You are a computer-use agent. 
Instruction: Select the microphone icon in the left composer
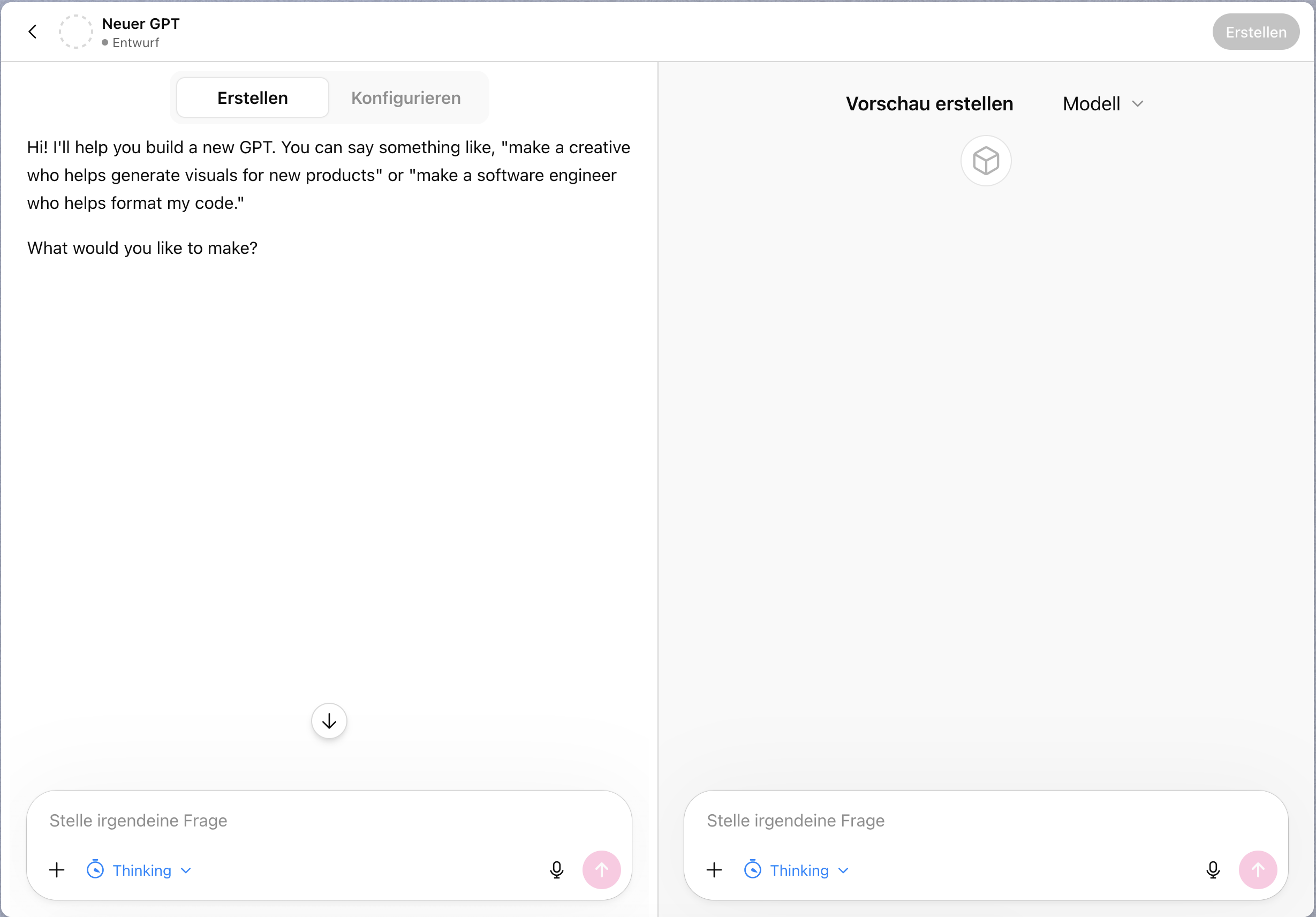557,869
